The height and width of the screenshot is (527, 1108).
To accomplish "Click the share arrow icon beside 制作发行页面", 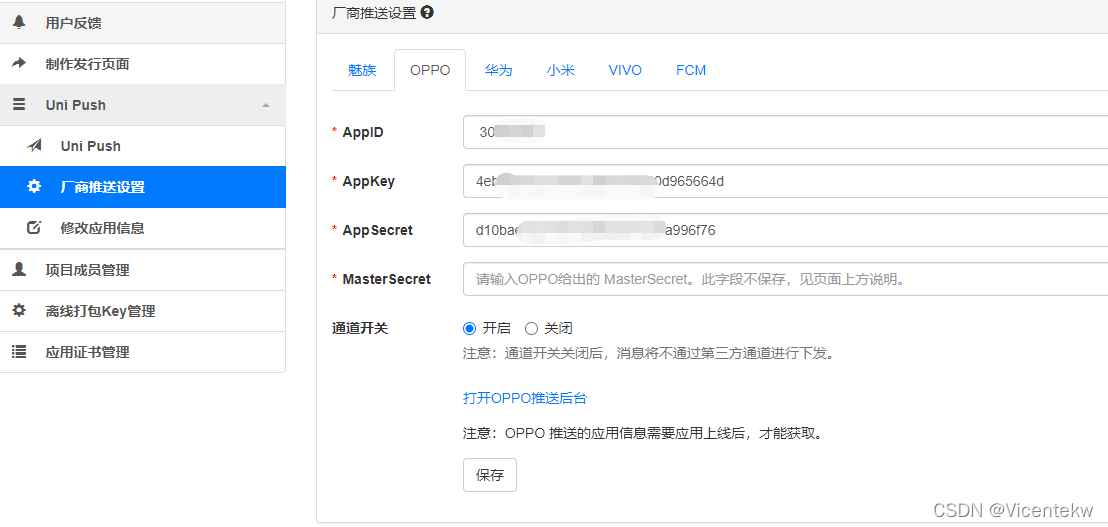I will click(x=19, y=64).
